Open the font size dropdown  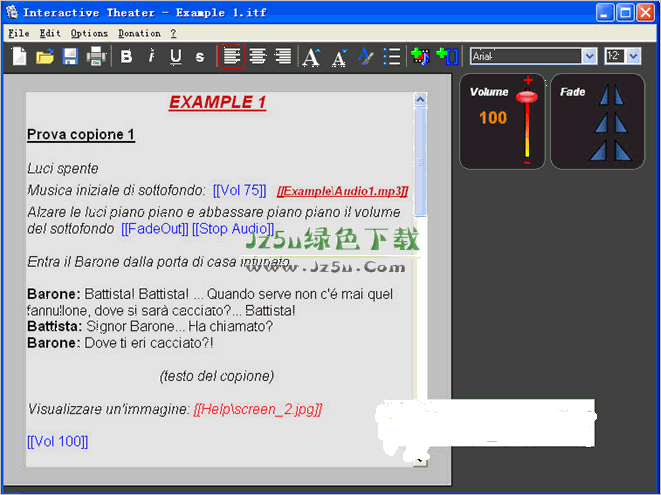coord(634,56)
